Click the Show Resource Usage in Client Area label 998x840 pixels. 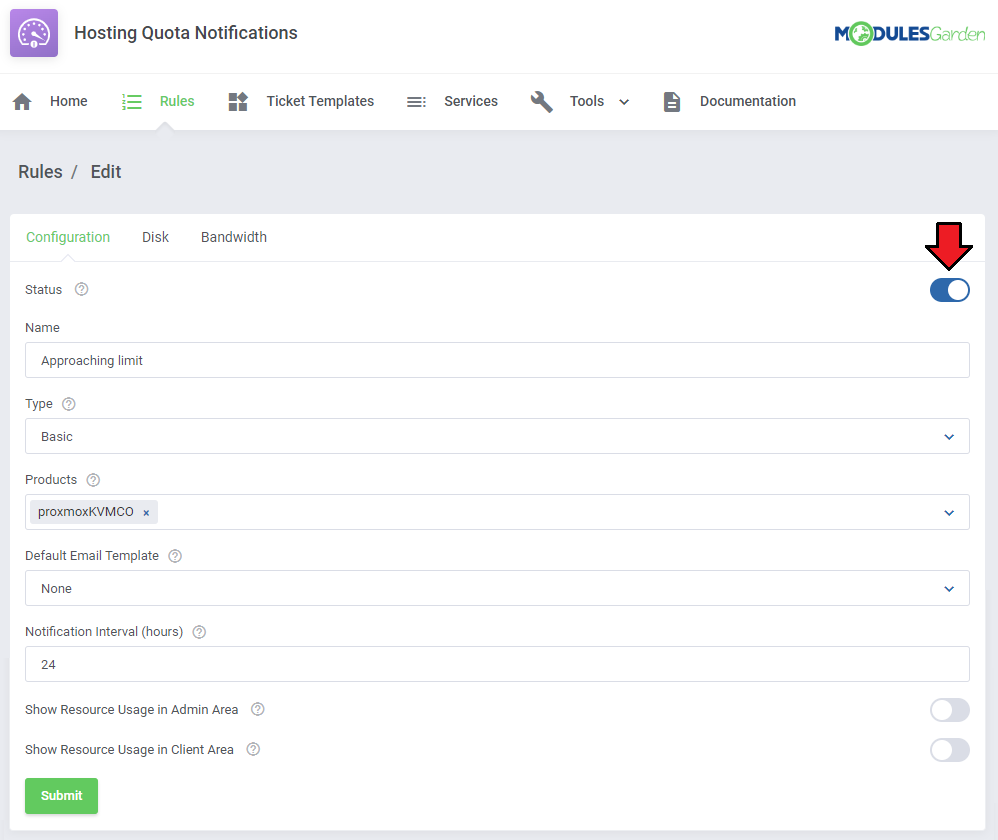tap(129, 750)
